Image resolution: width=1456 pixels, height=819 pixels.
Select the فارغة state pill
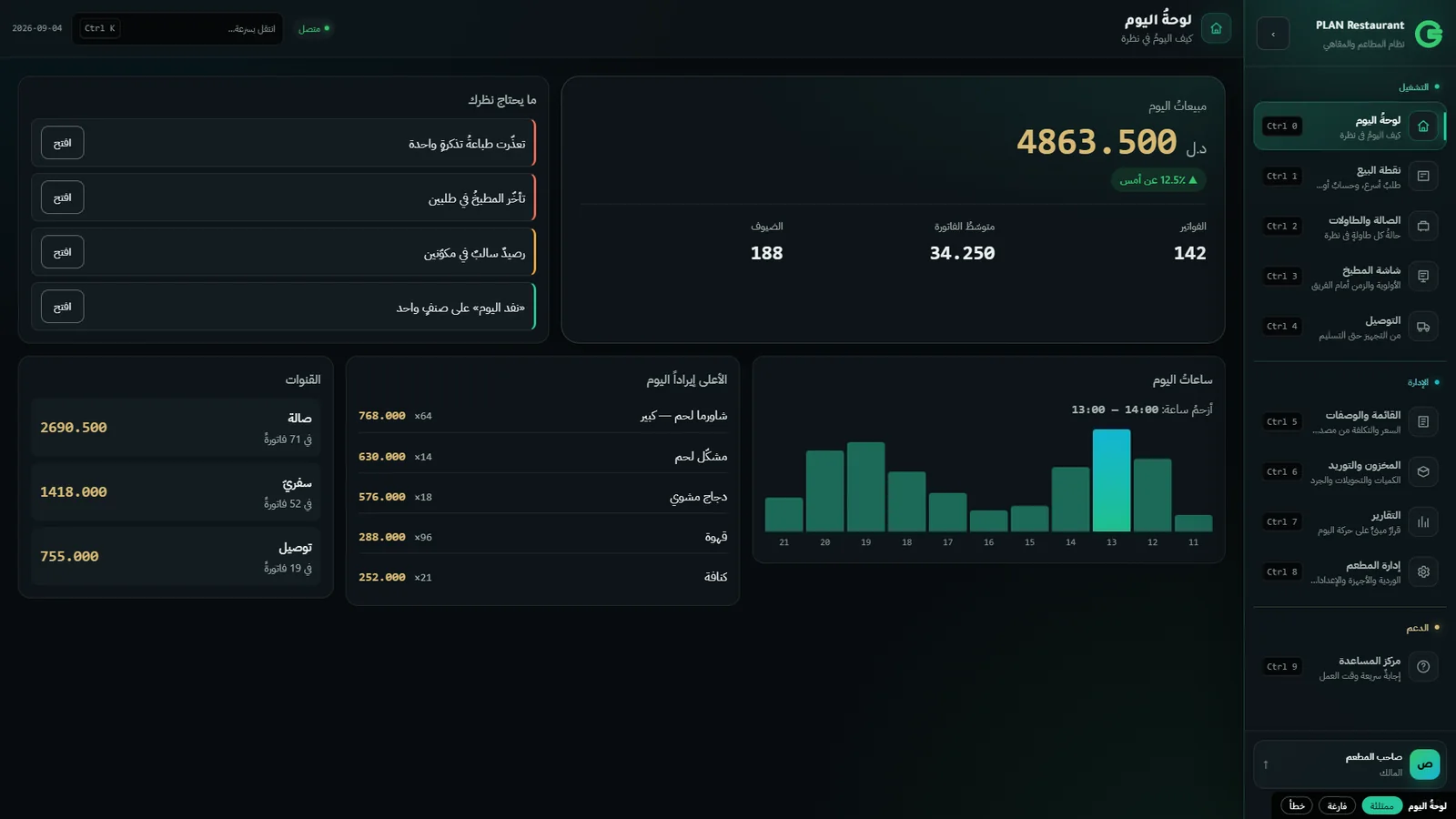point(1337,805)
